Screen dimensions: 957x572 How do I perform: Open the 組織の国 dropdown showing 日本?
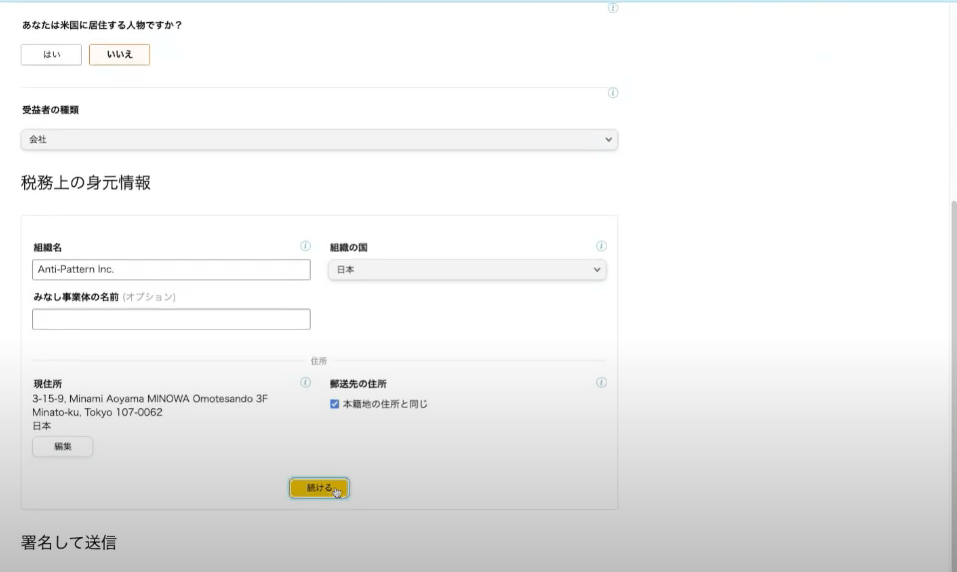(468, 269)
